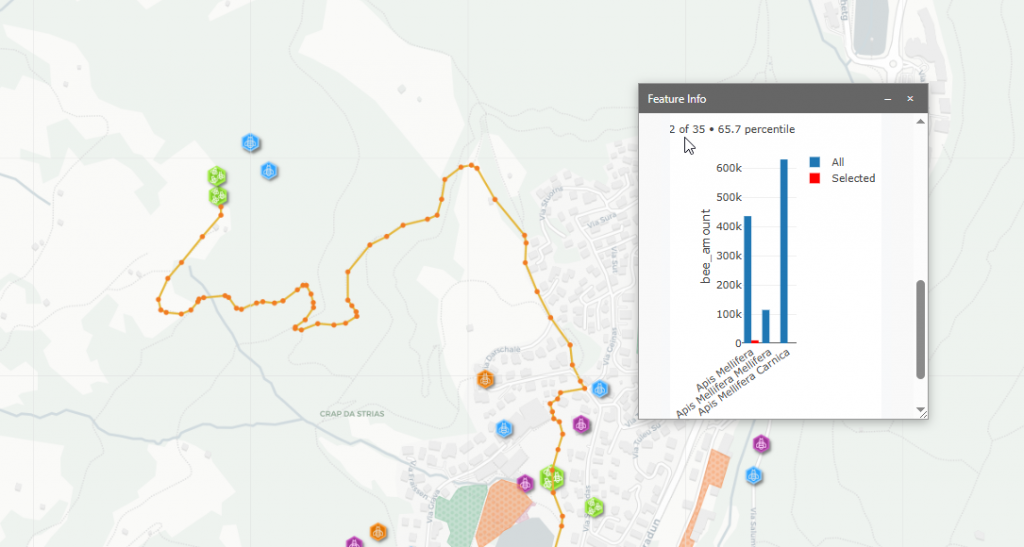Click the Feature Info resize handle in the corner
This screenshot has width=1024, height=547.
[x=923, y=414]
